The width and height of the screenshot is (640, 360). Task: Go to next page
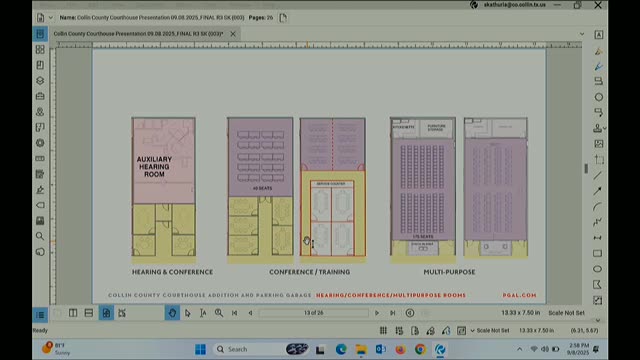point(377,313)
